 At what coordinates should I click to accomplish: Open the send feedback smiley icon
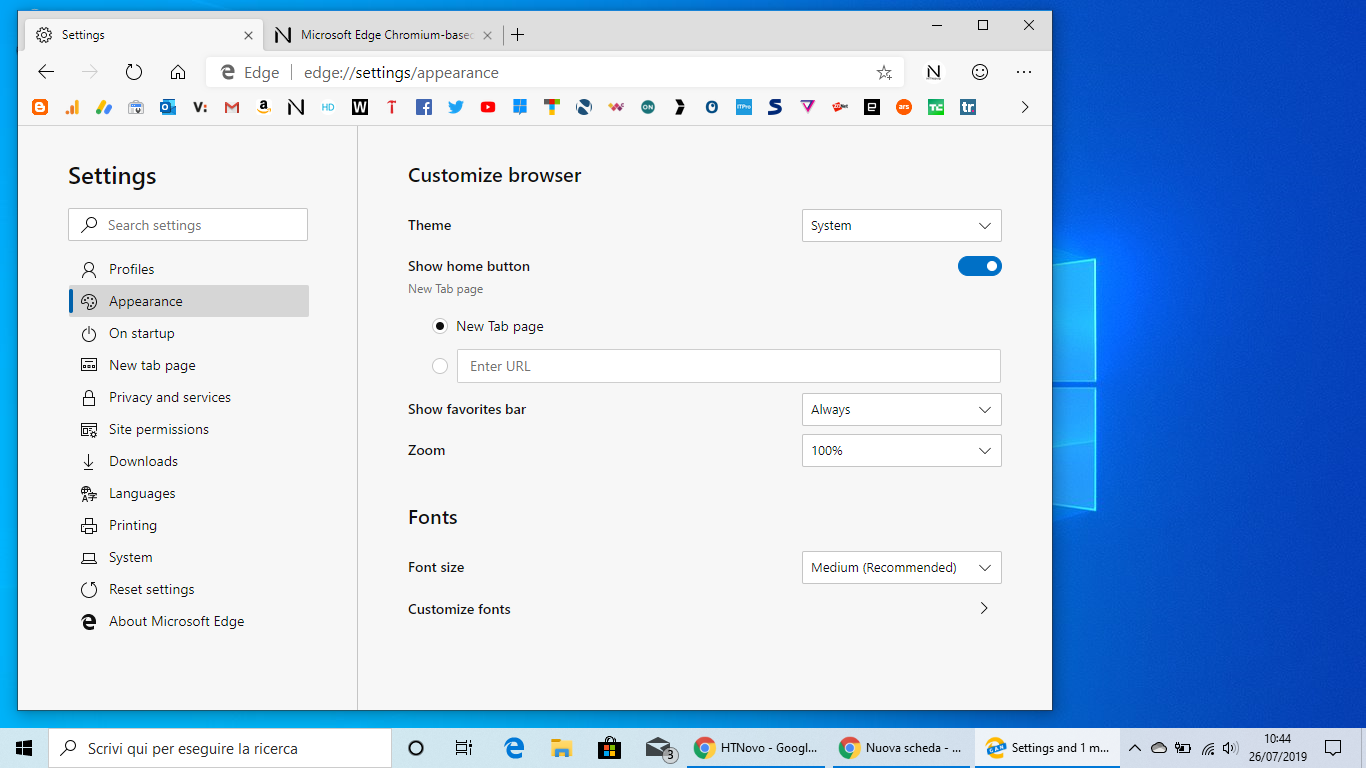pos(980,72)
